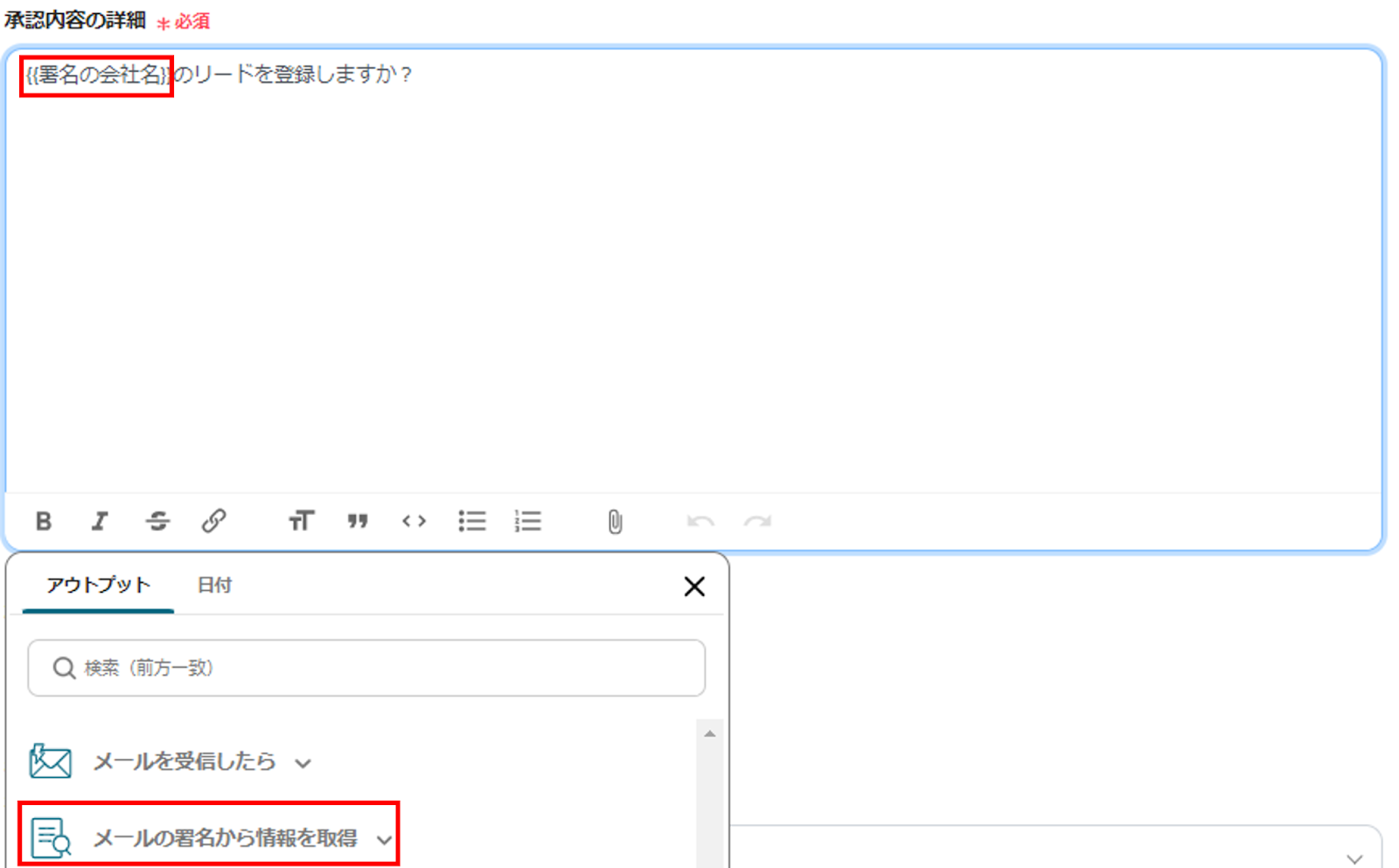The image size is (1399, 868).
Task: Click the {{署名の会社名}} variable in the editor
Action: [96, 75]
